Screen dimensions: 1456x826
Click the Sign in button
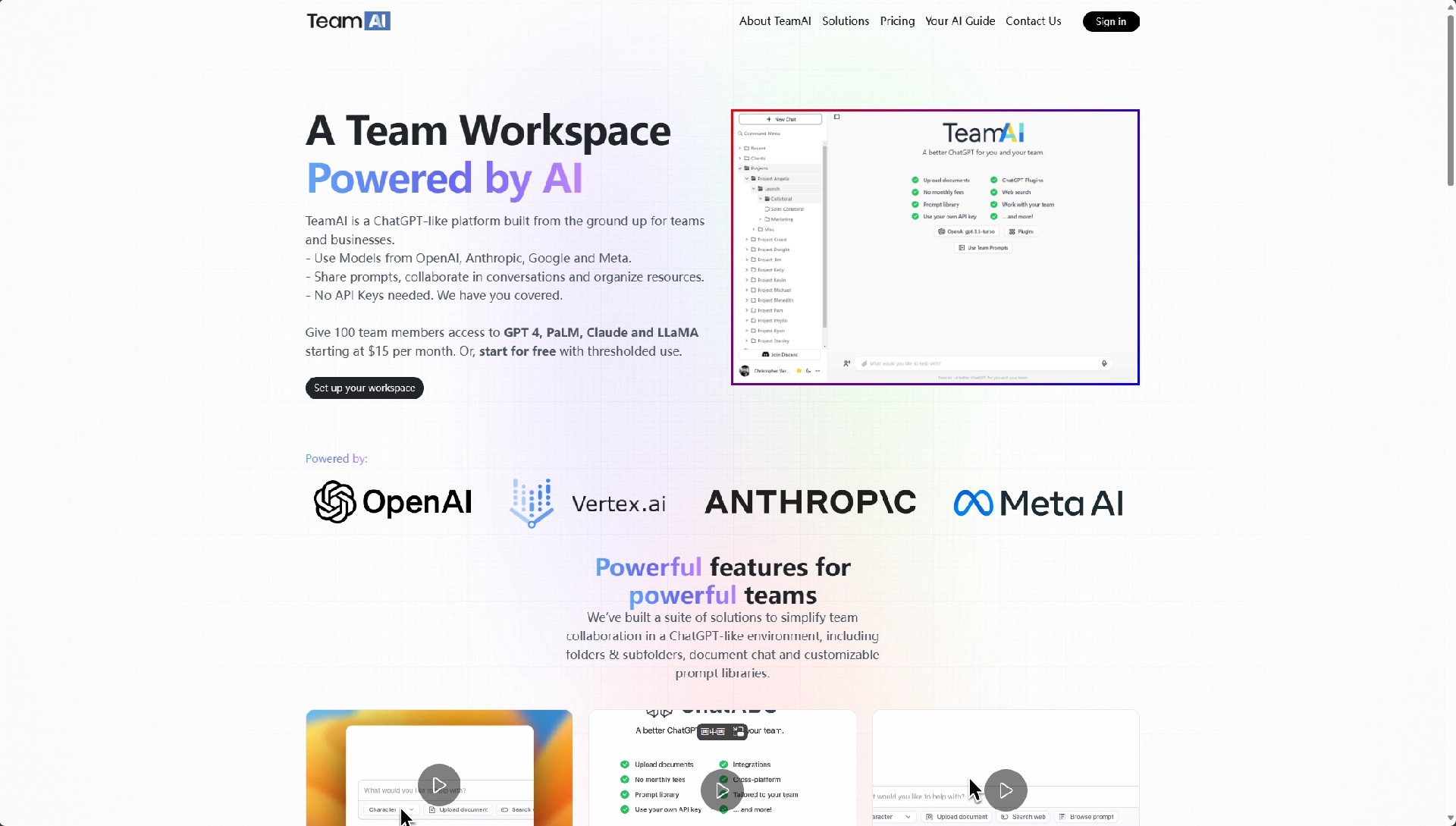[1110, 21]
